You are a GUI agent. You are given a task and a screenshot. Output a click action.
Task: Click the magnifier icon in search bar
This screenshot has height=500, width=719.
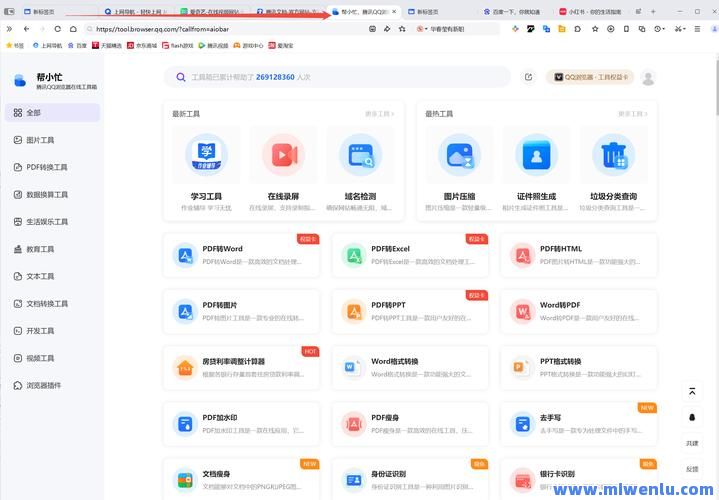[181, 77]
